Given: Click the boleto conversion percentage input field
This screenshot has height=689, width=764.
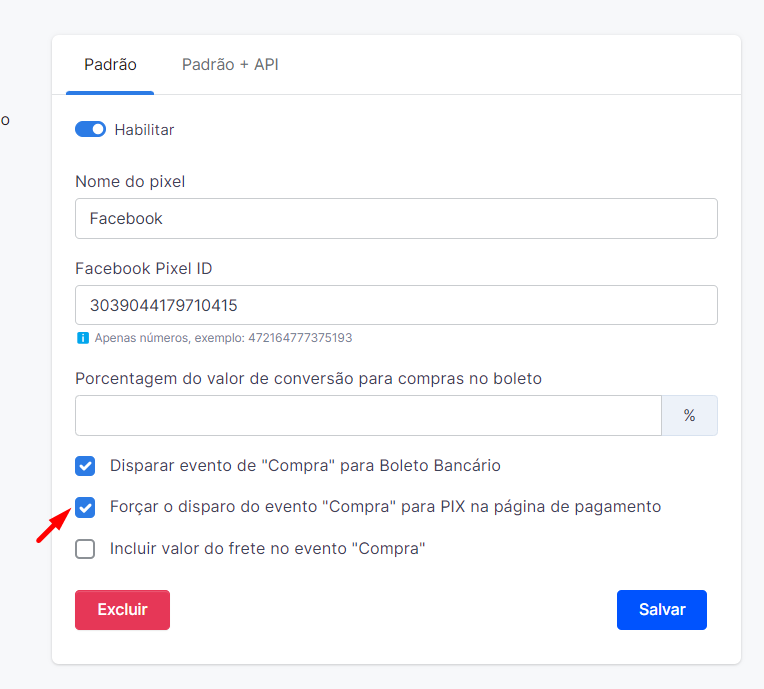Looking at the screenshot, I should [x=368, y=416].
